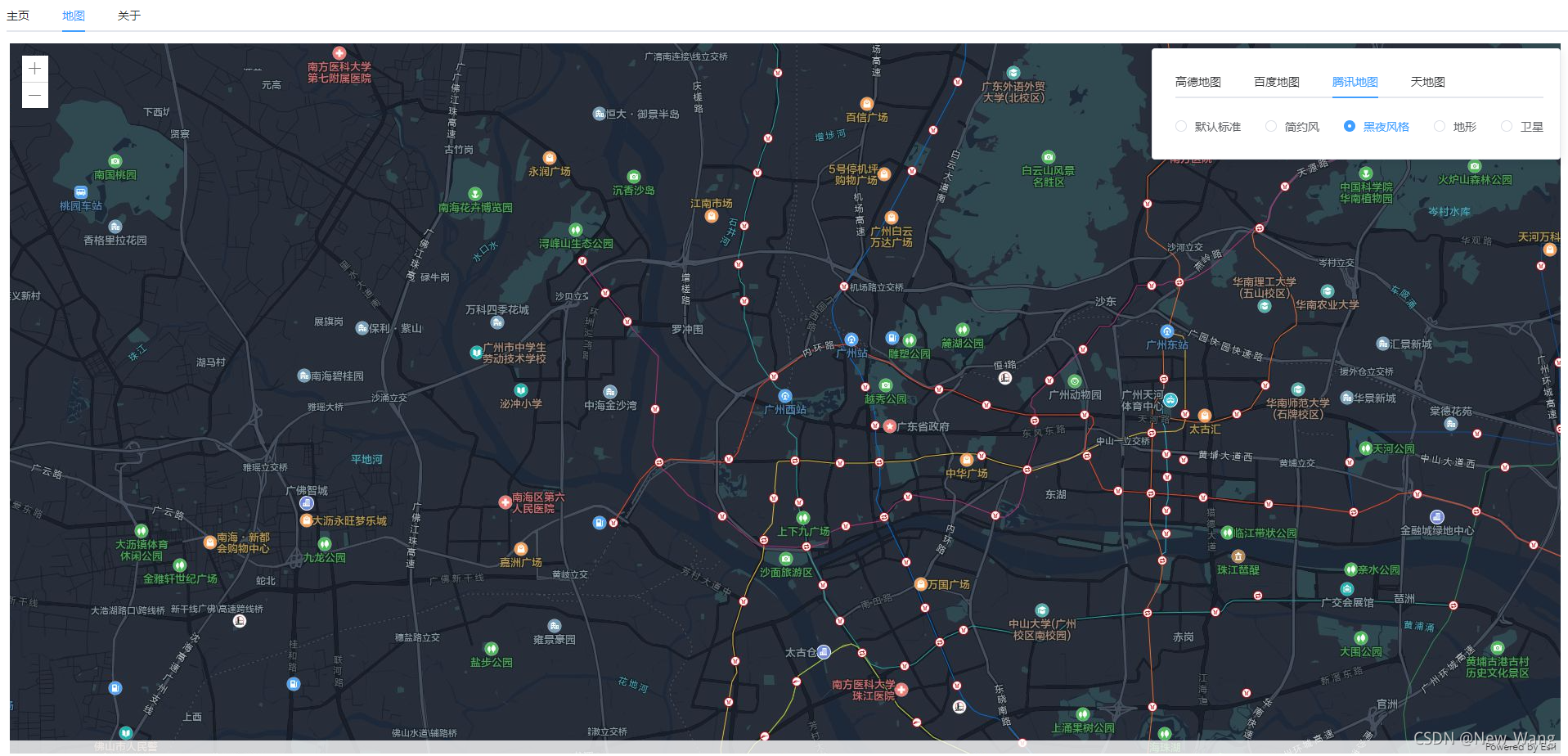Zoom out the map with minus button
Viewport: 1568px width, 756px height.
click(x=34, y=95)
